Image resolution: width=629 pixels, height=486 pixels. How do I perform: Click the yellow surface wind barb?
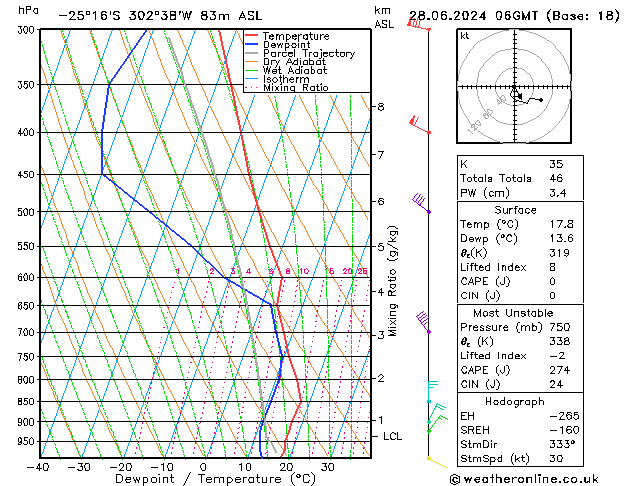[x=437, y=462]
